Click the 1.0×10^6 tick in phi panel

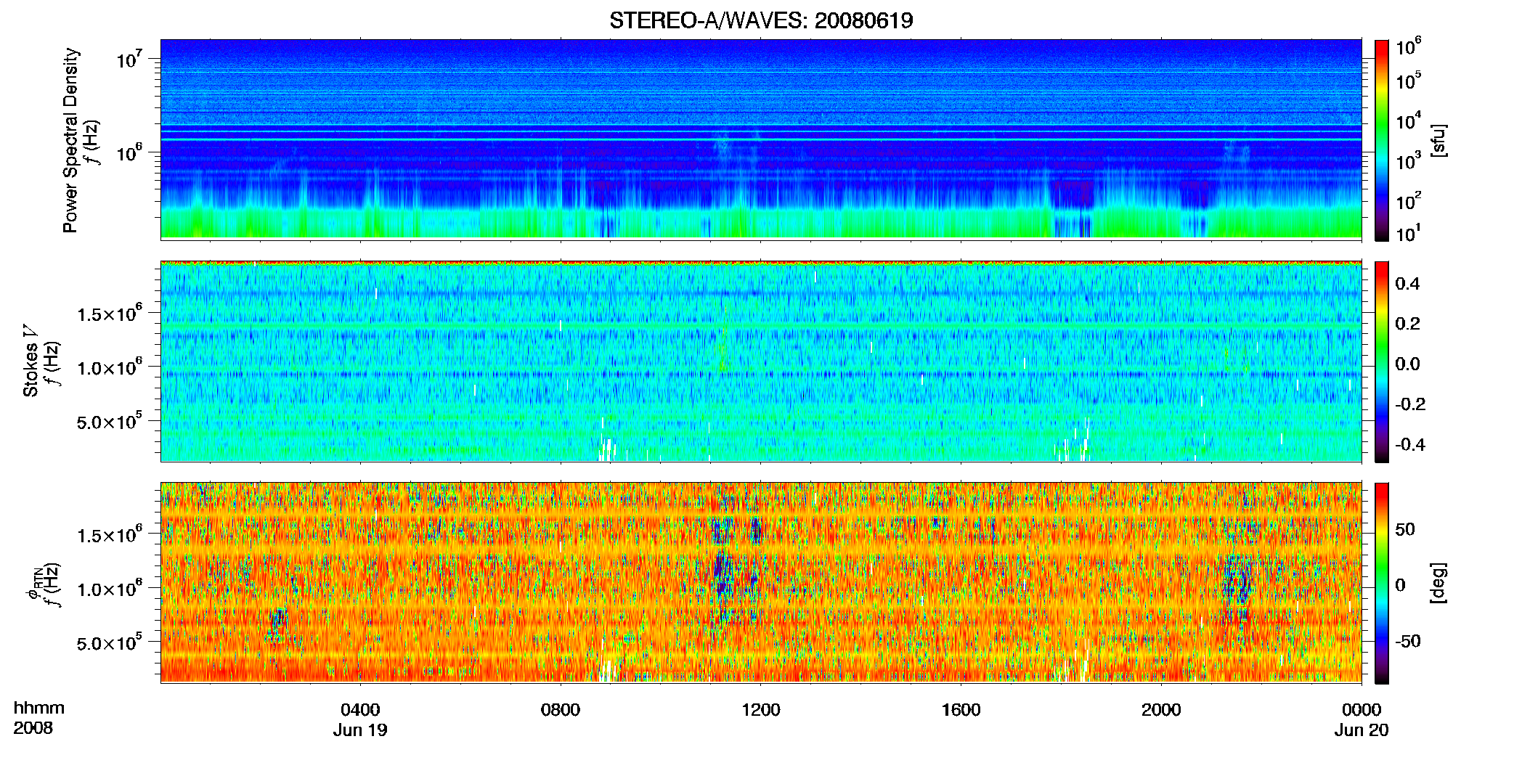click(110, 589)
